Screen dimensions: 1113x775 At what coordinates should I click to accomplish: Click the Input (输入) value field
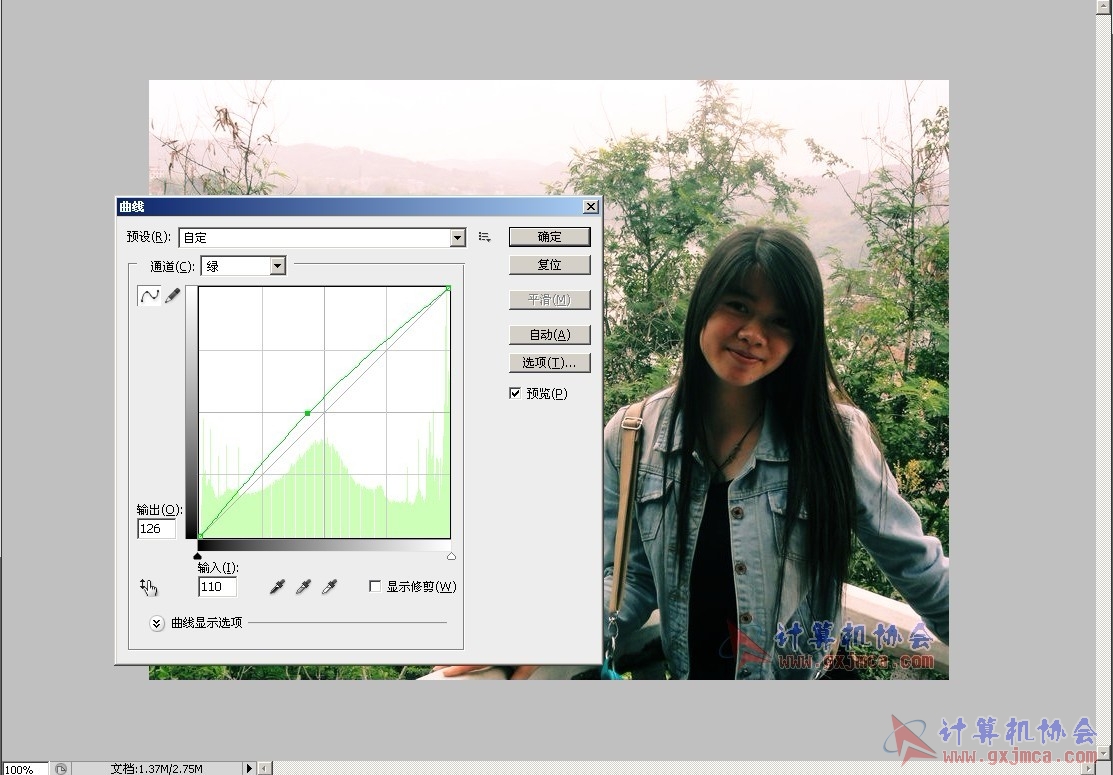(x=217, y=587)
